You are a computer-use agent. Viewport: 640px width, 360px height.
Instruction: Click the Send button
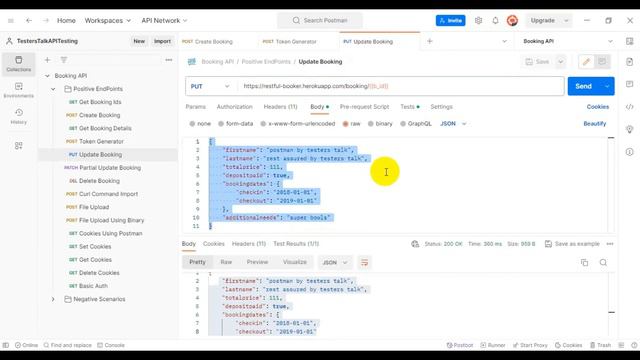point(584,87)
